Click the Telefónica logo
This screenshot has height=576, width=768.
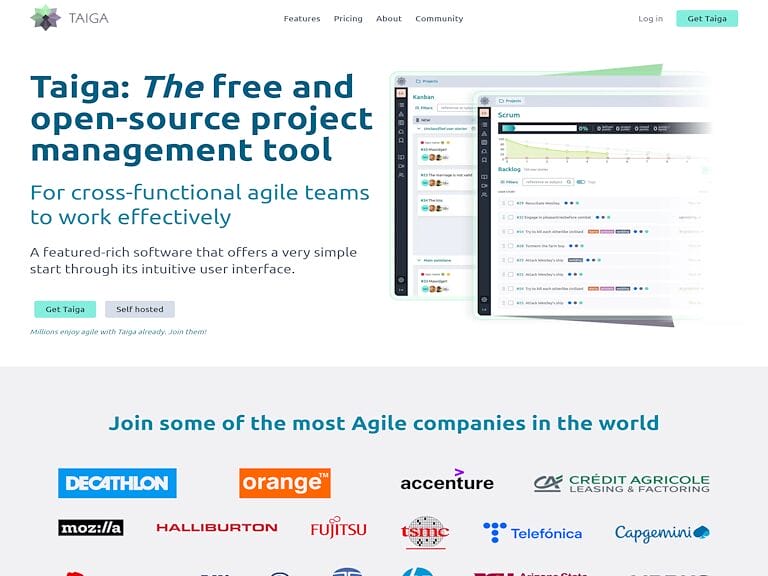coord(532,532)
